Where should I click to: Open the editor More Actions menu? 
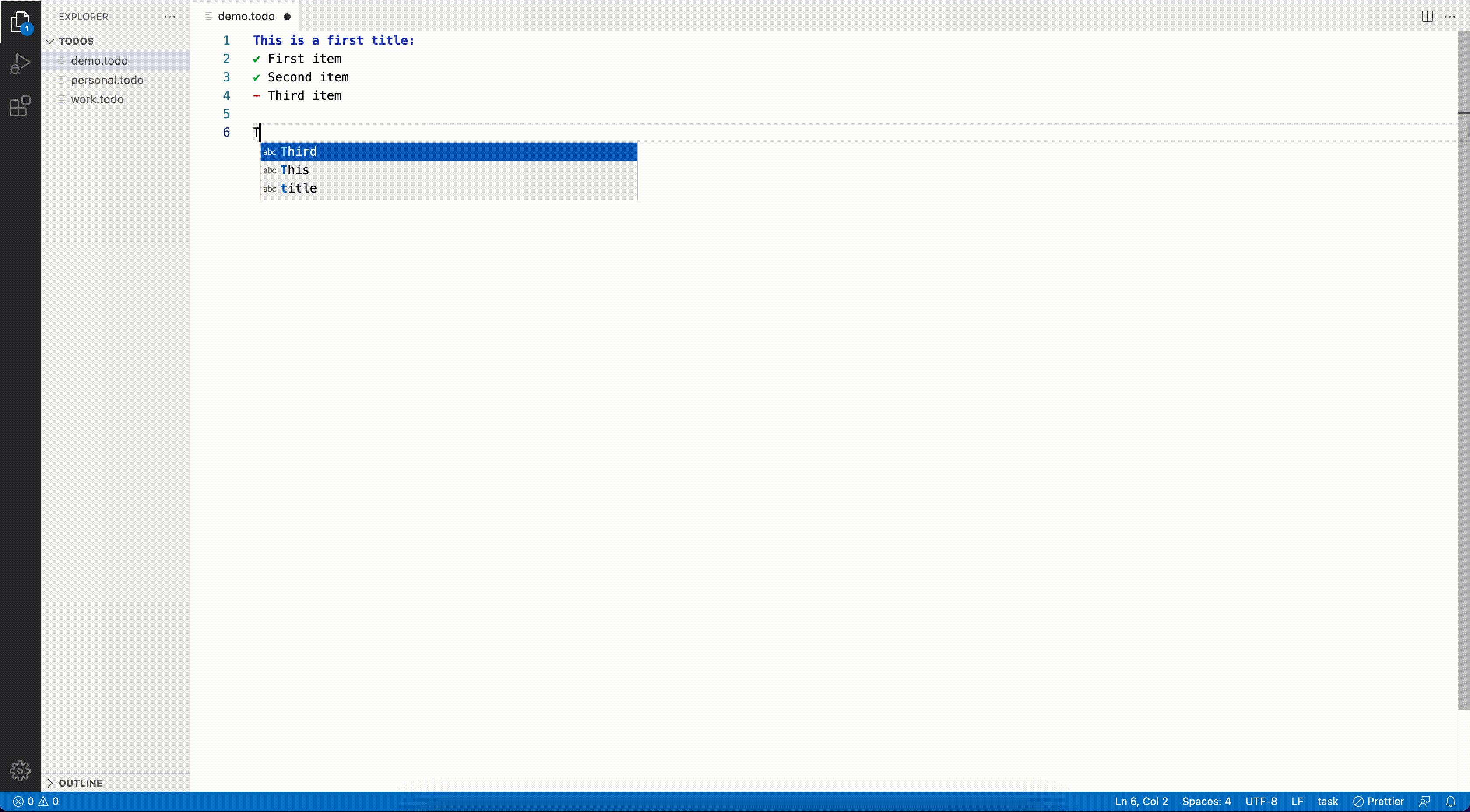[1449, 17]
